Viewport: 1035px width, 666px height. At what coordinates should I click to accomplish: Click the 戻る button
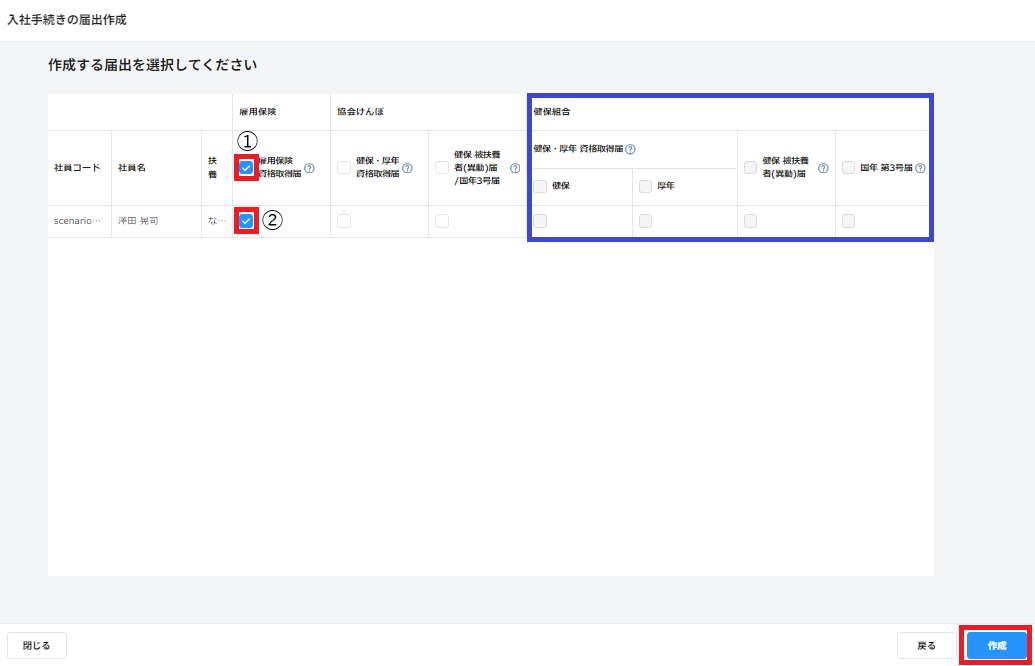[x=926, y=646]
